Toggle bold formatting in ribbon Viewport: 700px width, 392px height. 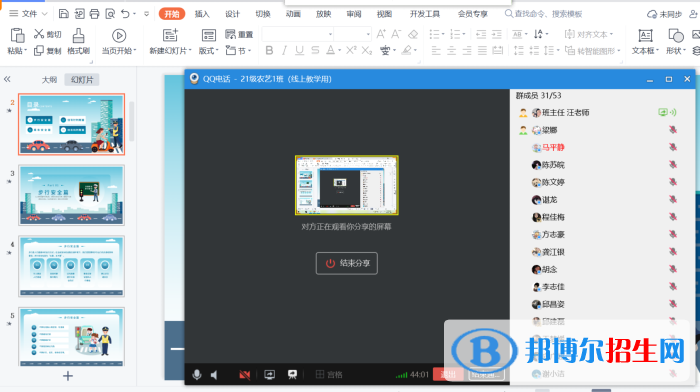pos(269,50)
